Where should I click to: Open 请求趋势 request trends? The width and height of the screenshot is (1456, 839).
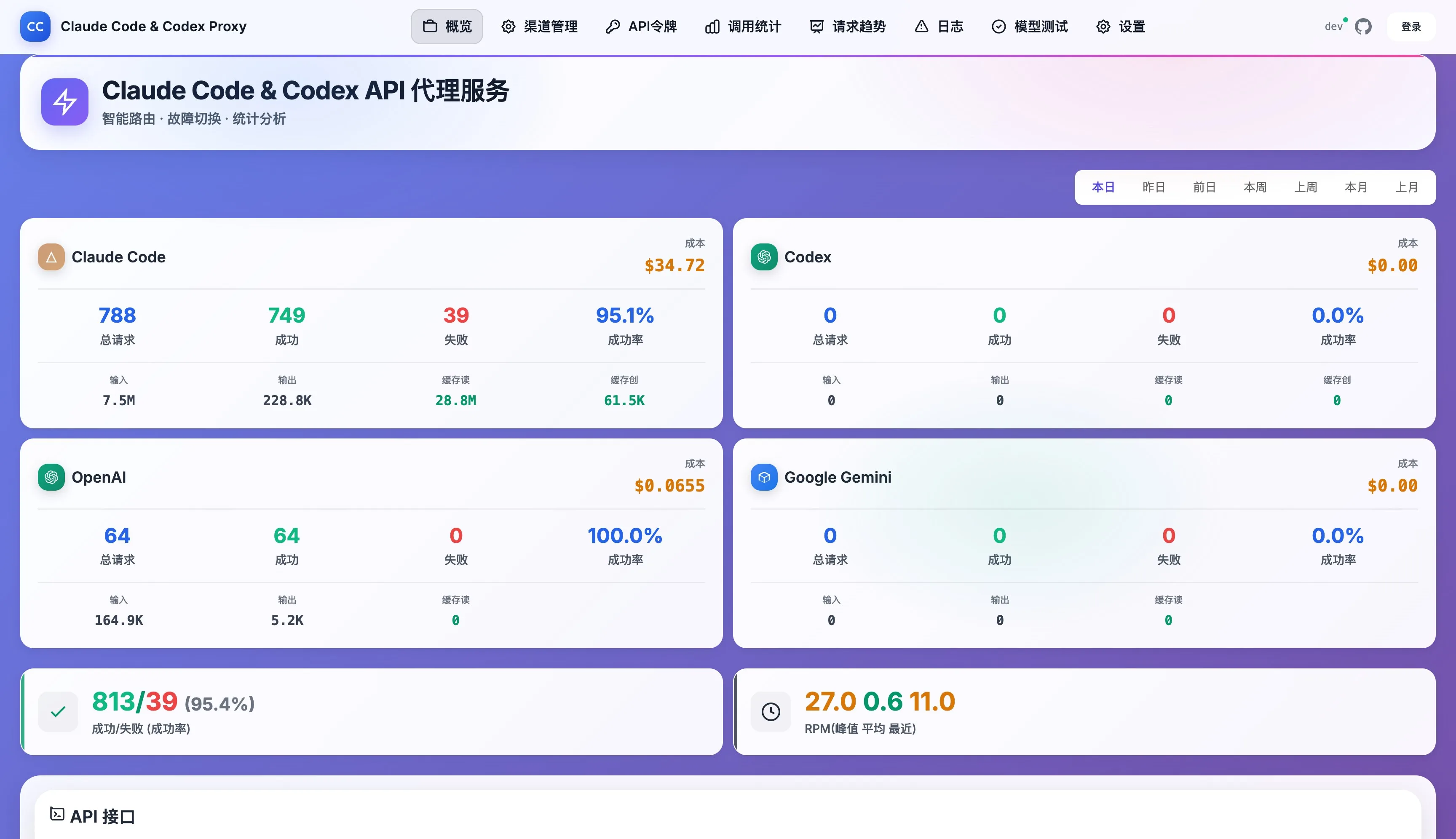[x=847, y=27]
